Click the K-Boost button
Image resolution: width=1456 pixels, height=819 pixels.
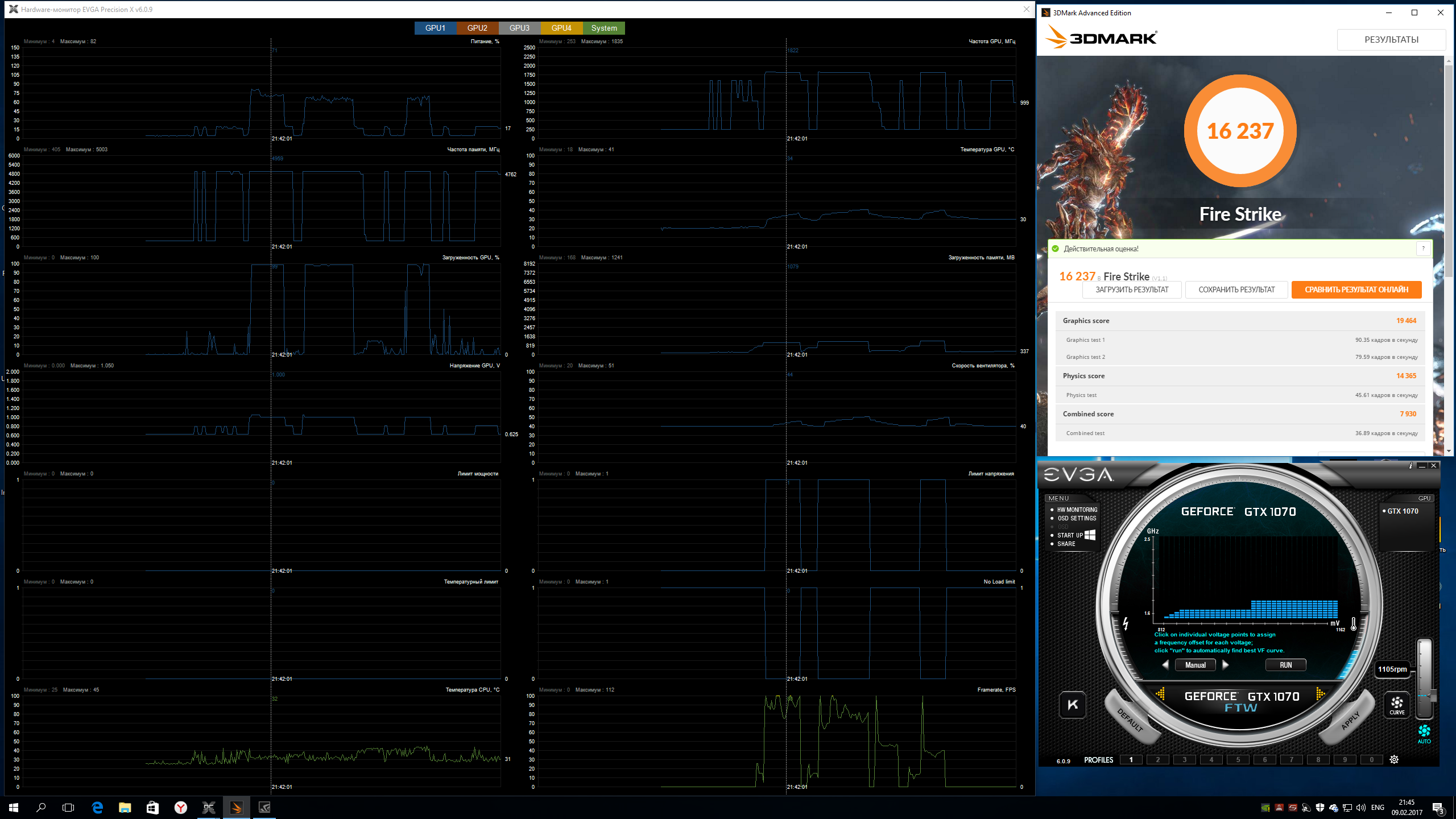point(1073,705)
